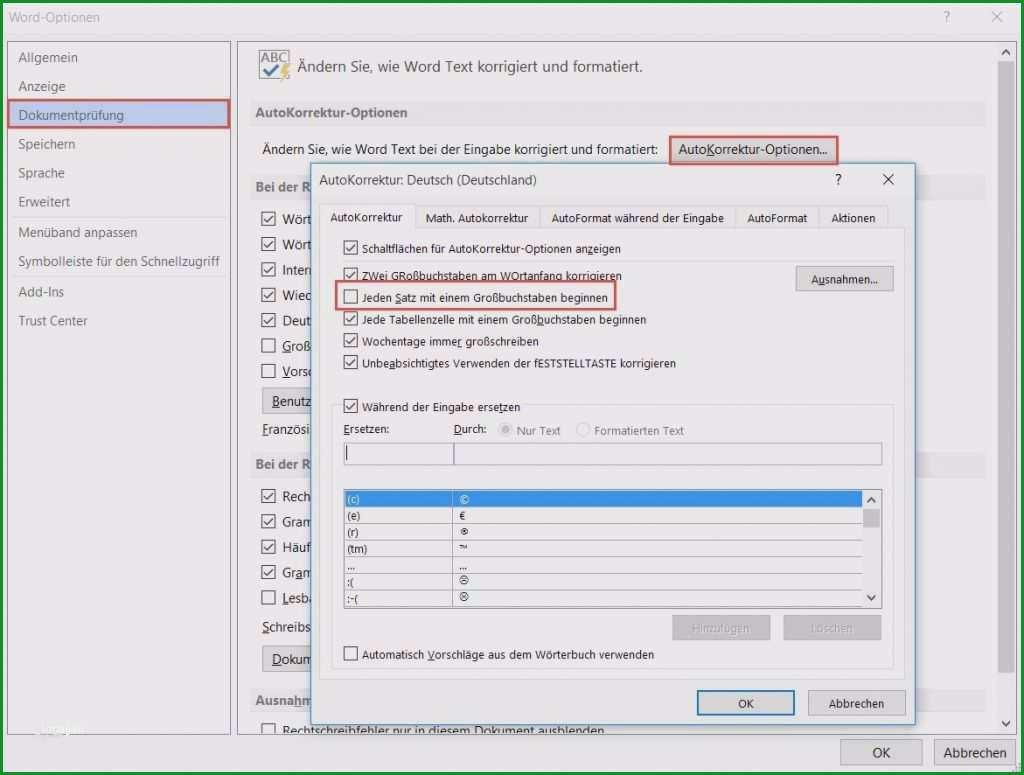The image size is (1024, 775).
Task: Switch to the AutoKorrektur tab
Action: 366,217
